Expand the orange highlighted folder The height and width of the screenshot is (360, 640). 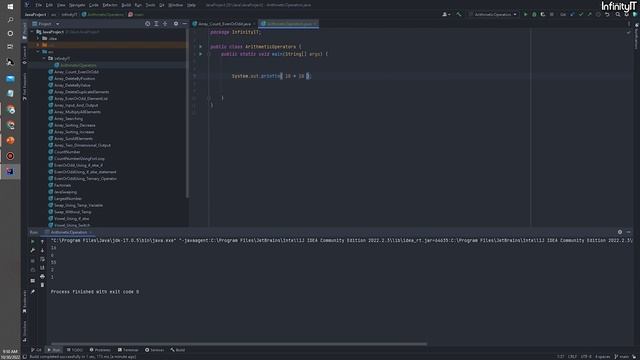pos(38,45)
